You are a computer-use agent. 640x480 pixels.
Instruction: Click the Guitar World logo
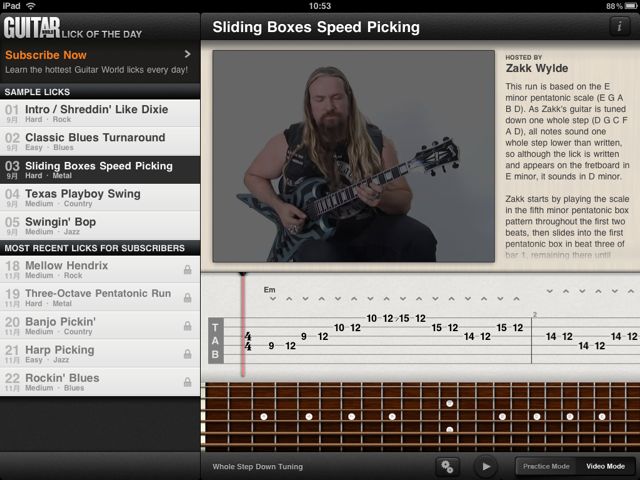point(32,27)
